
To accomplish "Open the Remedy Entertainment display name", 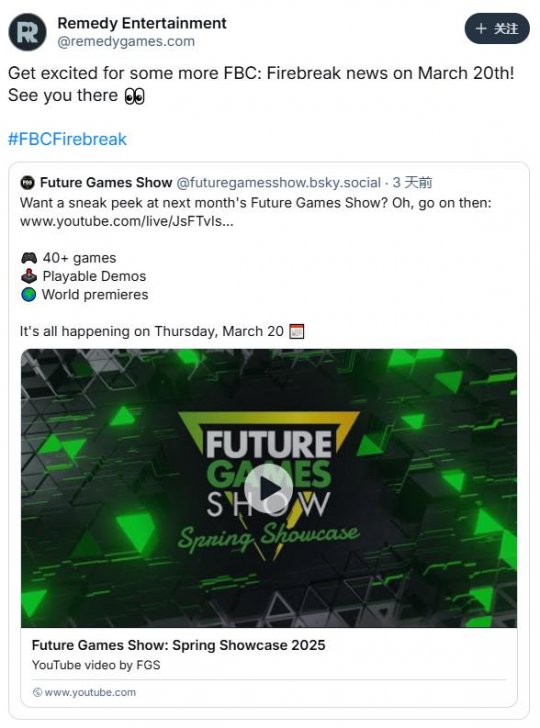I will tap(142, 23).
